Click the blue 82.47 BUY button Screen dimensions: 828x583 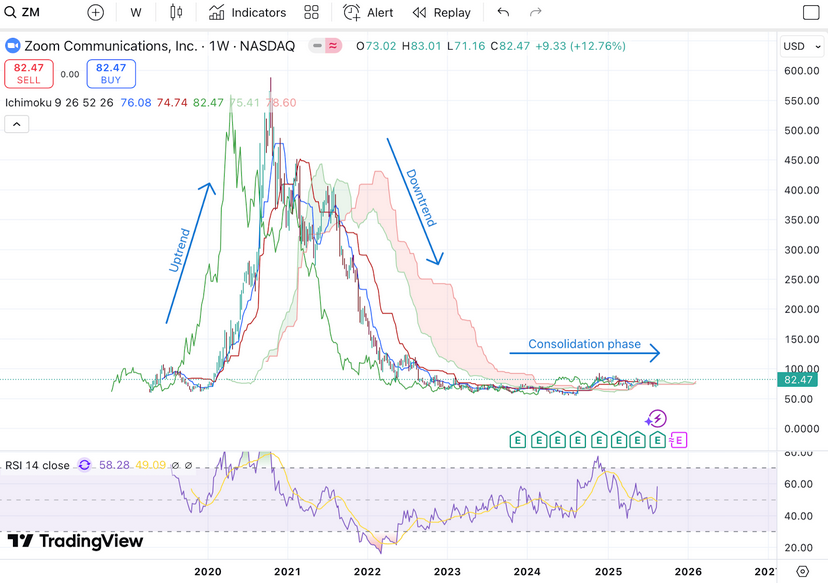110,73
